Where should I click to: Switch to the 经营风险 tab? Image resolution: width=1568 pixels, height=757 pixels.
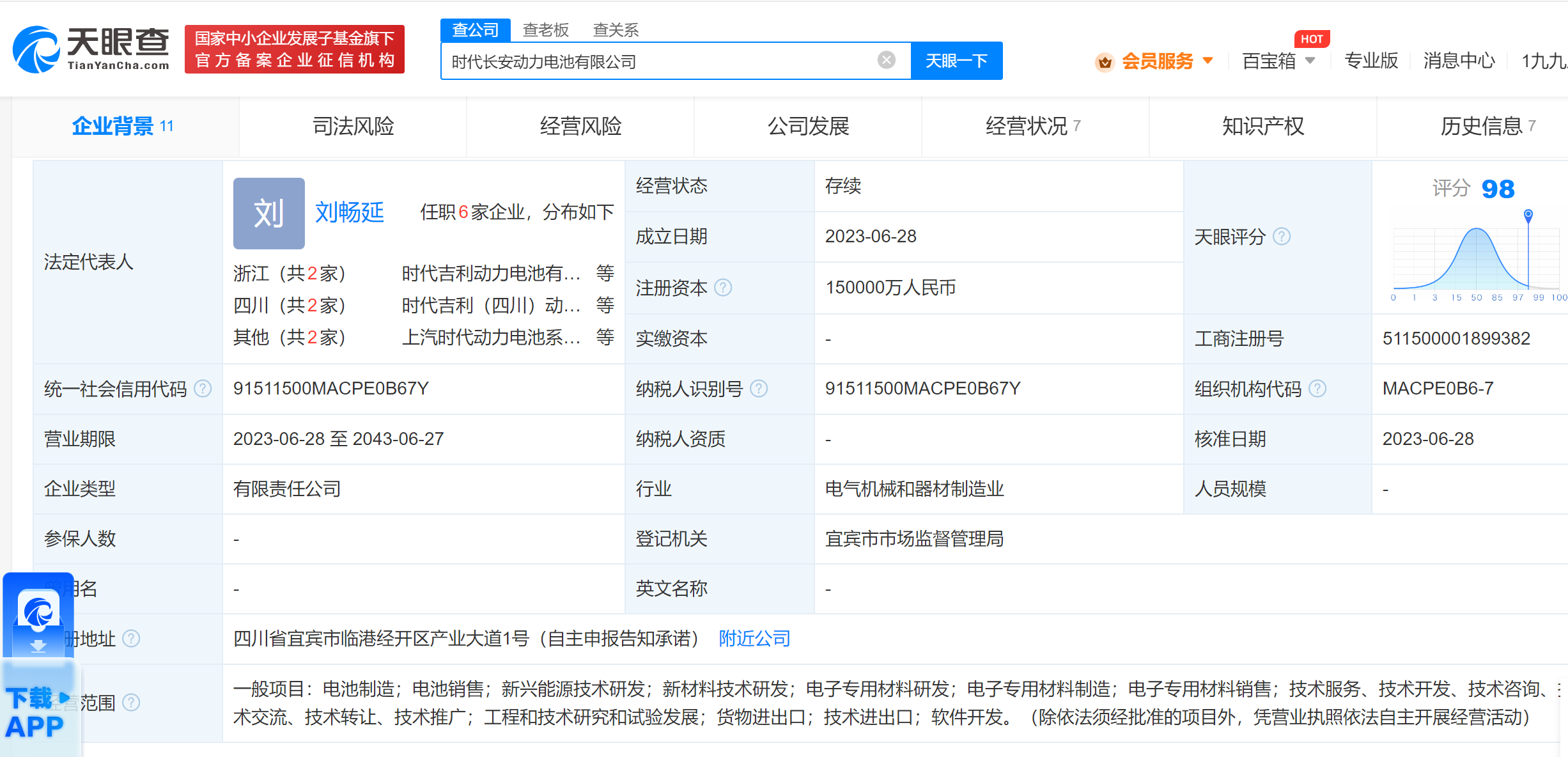pos(580,126)
